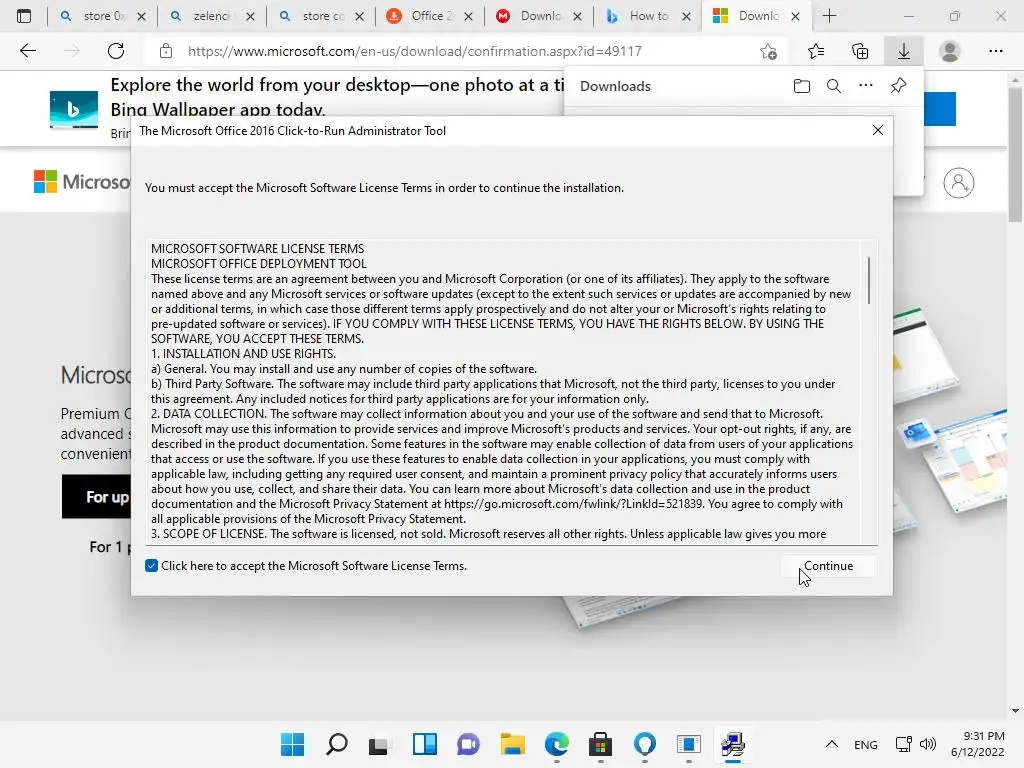The image size is (1024, 768).
Task: Open File Explorer from the taskbar
Action: (513, 744)
